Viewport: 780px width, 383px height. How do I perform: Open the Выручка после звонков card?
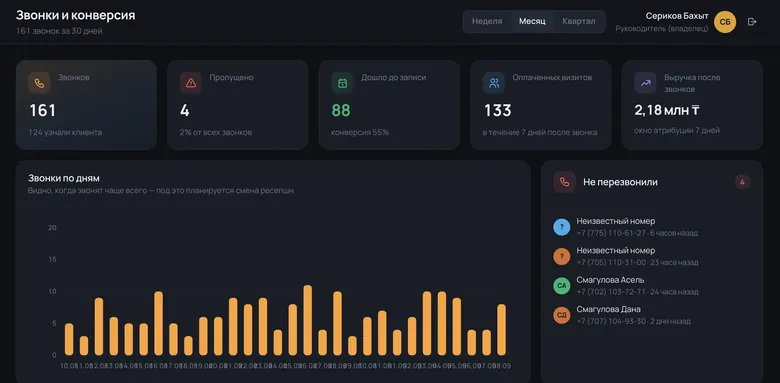[692, 105]
